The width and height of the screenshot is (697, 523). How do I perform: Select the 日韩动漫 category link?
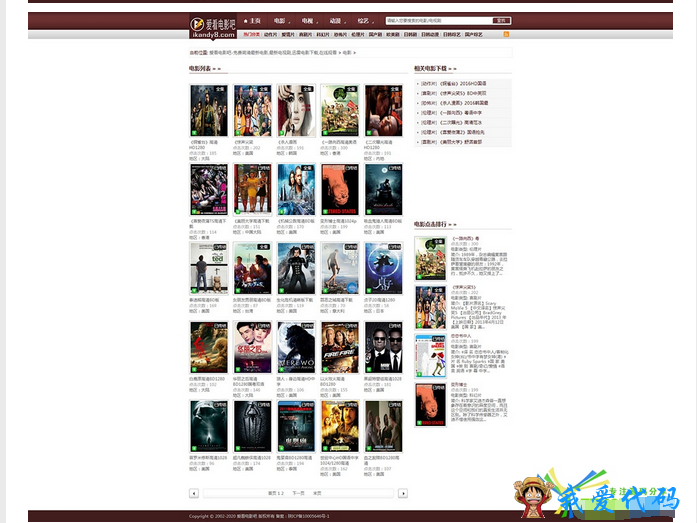pos(430,35)
